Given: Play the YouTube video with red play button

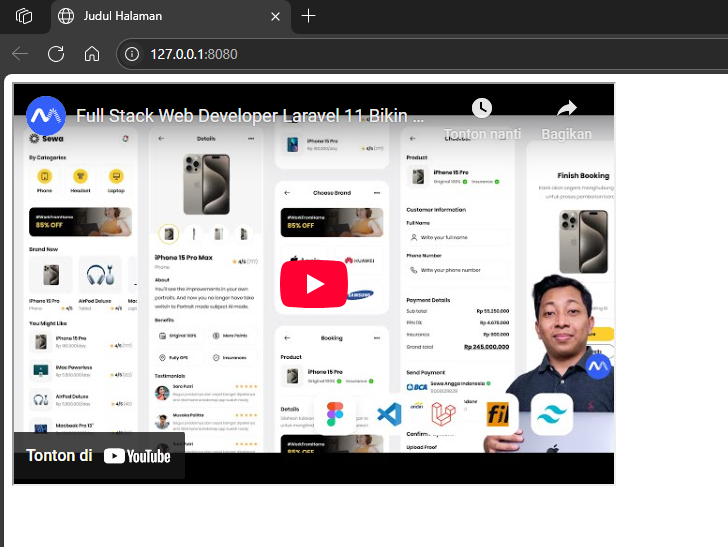Looking at the screenshot, I should pyautogui.click(x=314, y=284).
